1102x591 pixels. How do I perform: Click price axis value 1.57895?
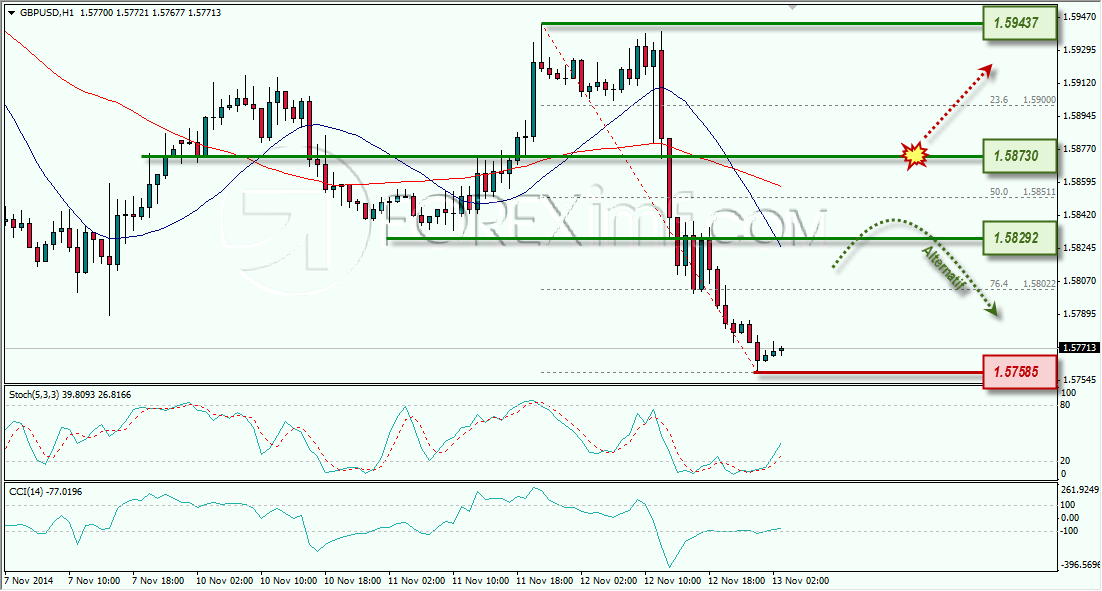click(x=1080, y=313)
